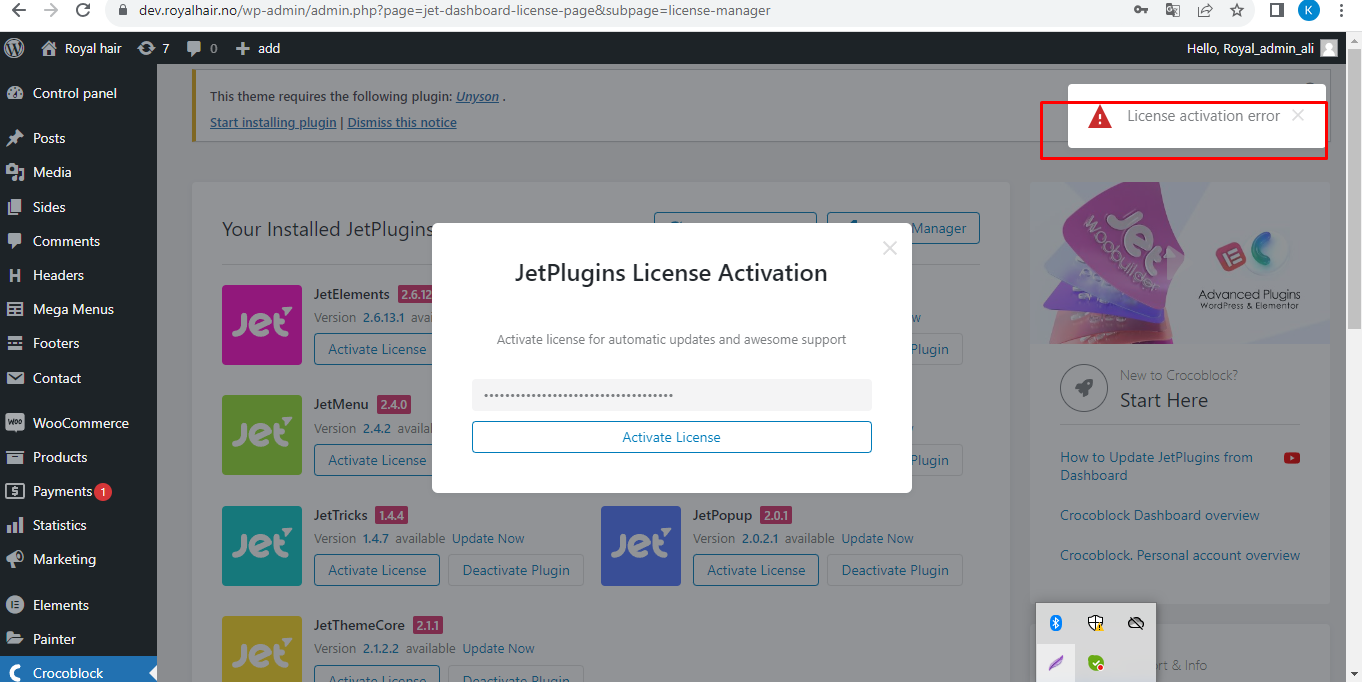1362x682 pixels.
Task: Click Start installing plugin link
Action: 273,122
